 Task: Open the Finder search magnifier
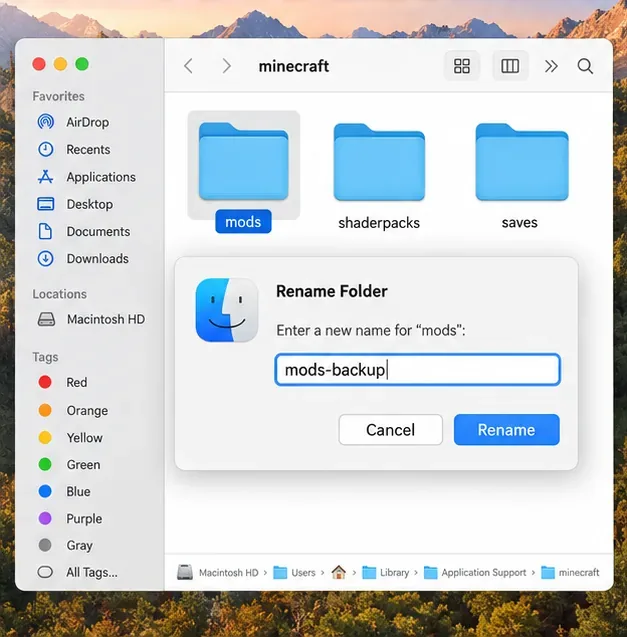pyautogui.click(x=585, y=66)
